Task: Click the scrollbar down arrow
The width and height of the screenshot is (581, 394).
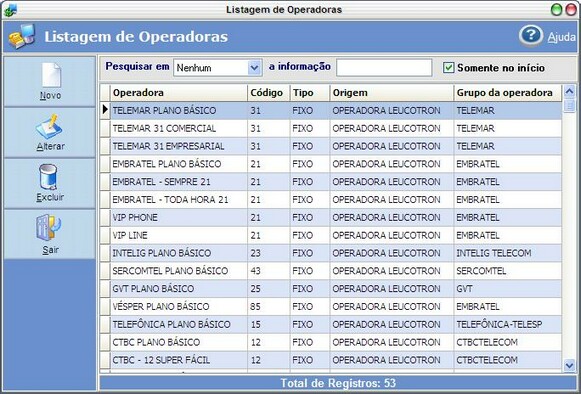Action: click(570, 365)
